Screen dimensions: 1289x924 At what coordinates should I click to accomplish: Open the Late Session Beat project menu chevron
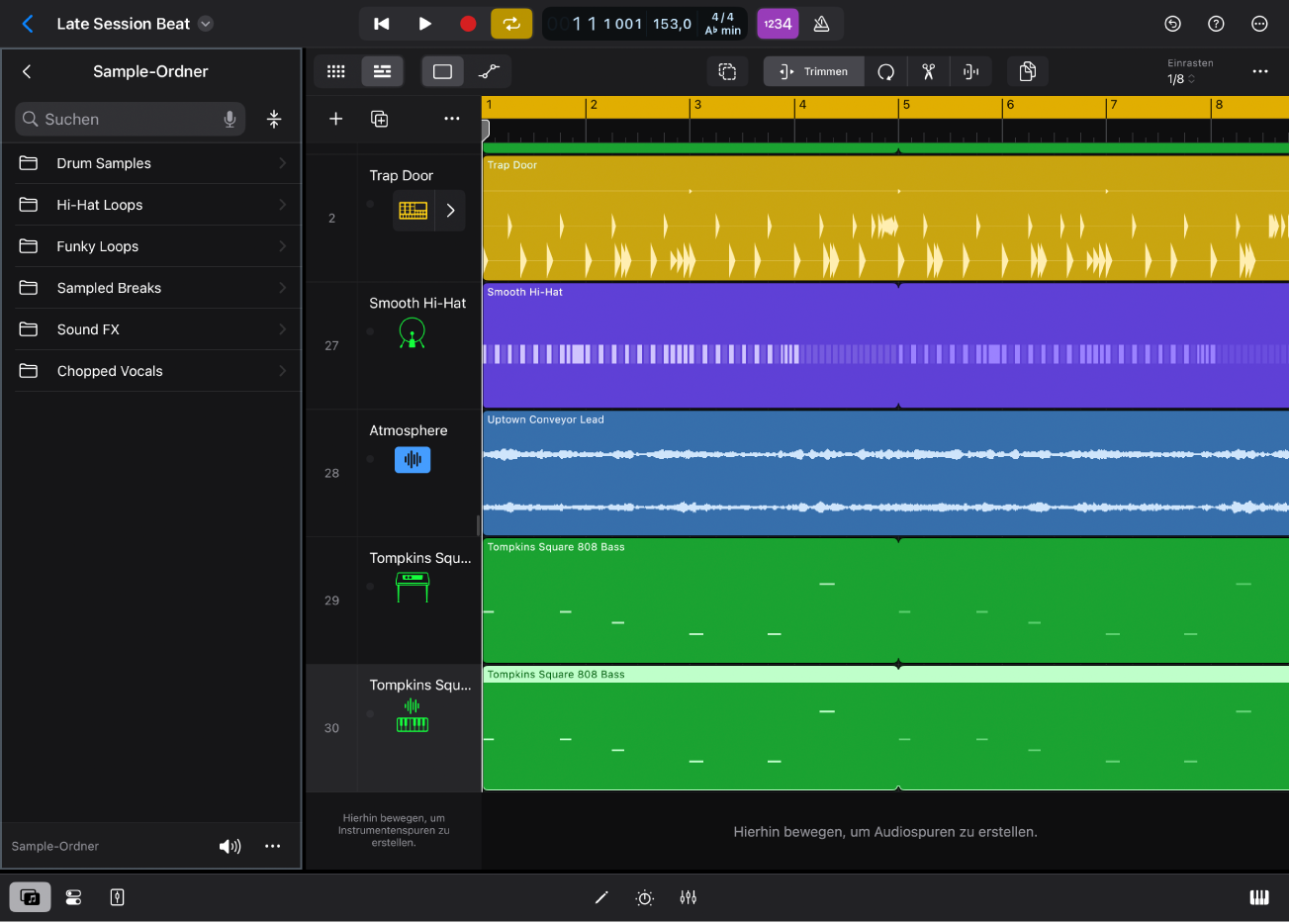(x=205, y=23)
